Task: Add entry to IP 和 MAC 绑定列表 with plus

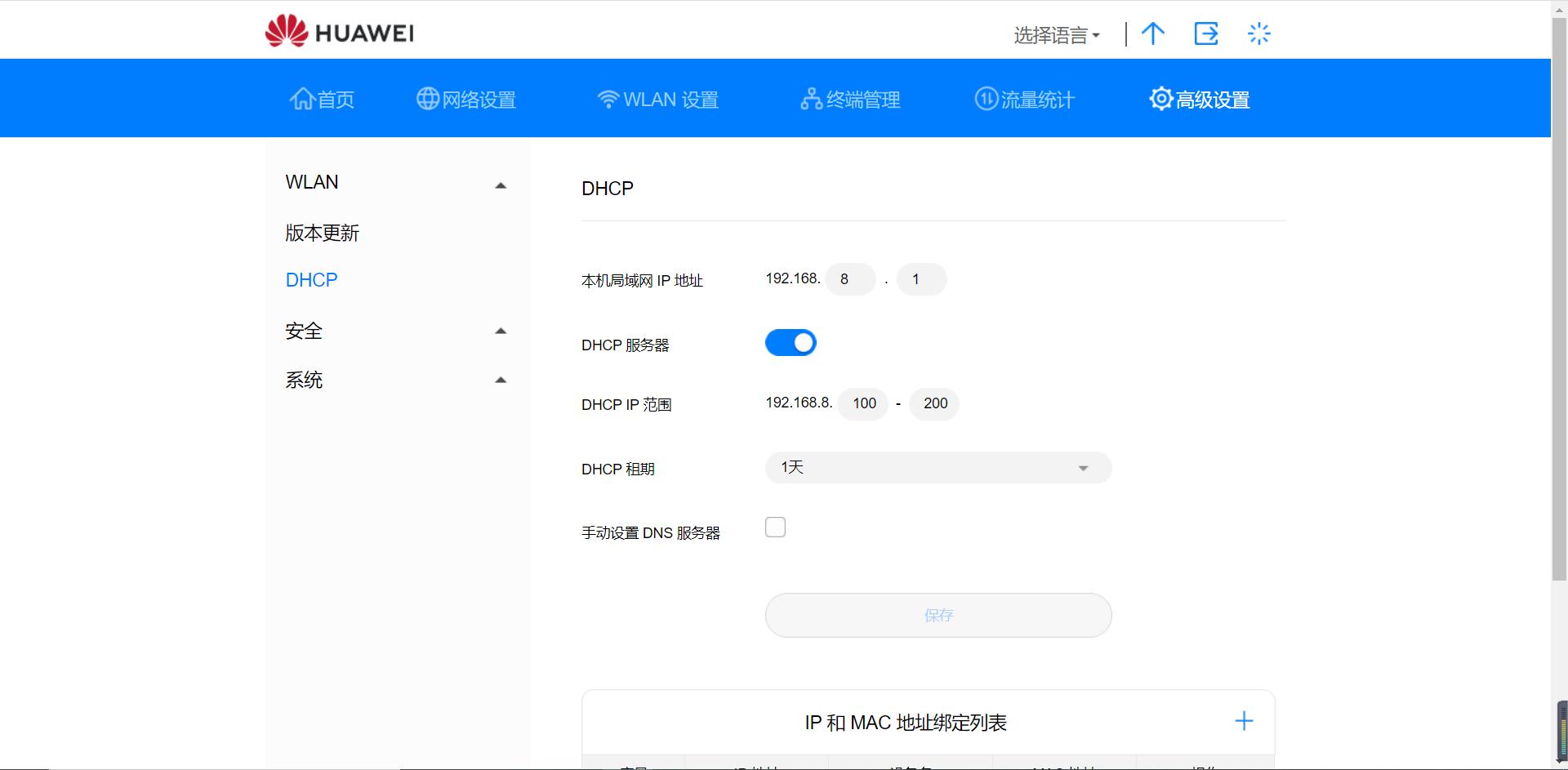Action: pos(1243,721)
